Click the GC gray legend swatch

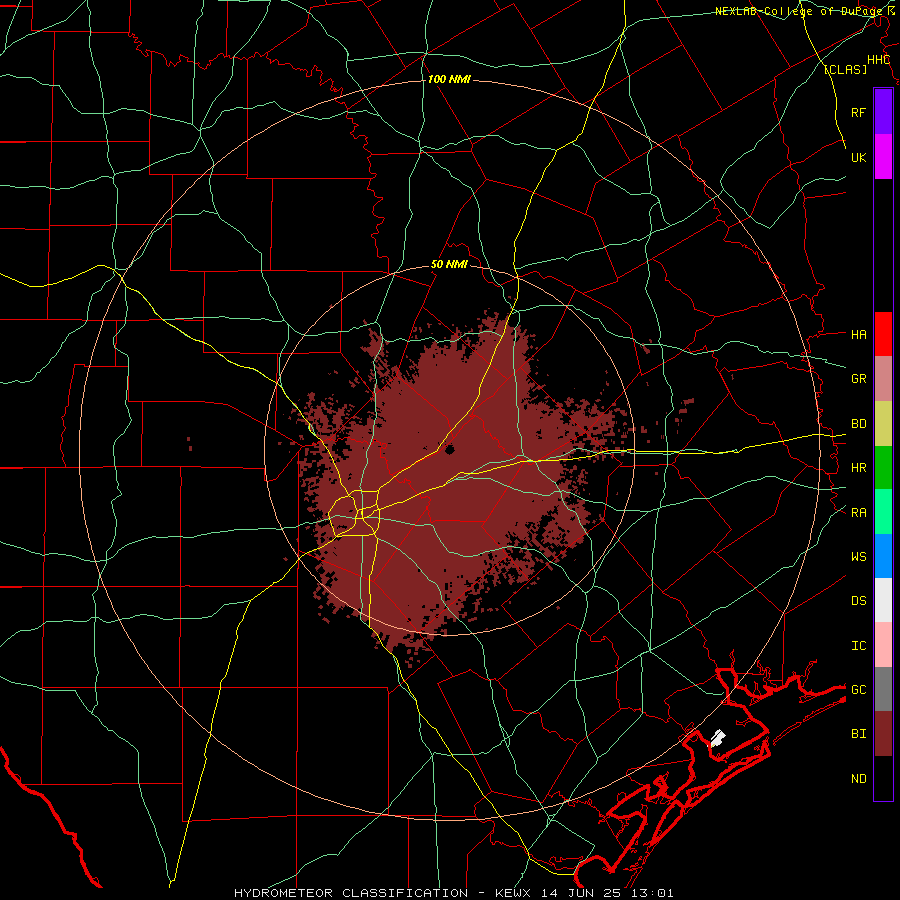[883, 689]
